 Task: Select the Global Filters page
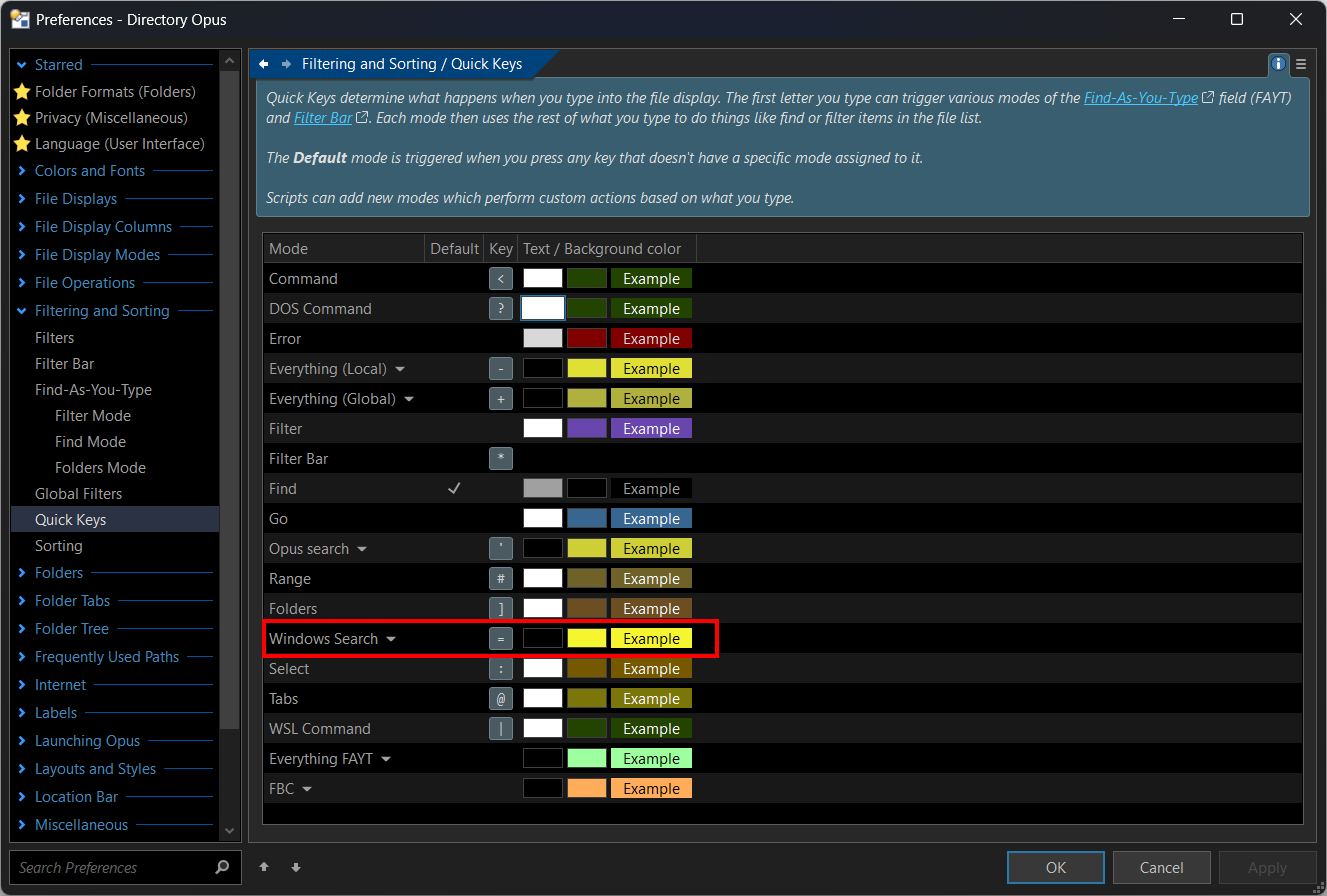(78, 494)
